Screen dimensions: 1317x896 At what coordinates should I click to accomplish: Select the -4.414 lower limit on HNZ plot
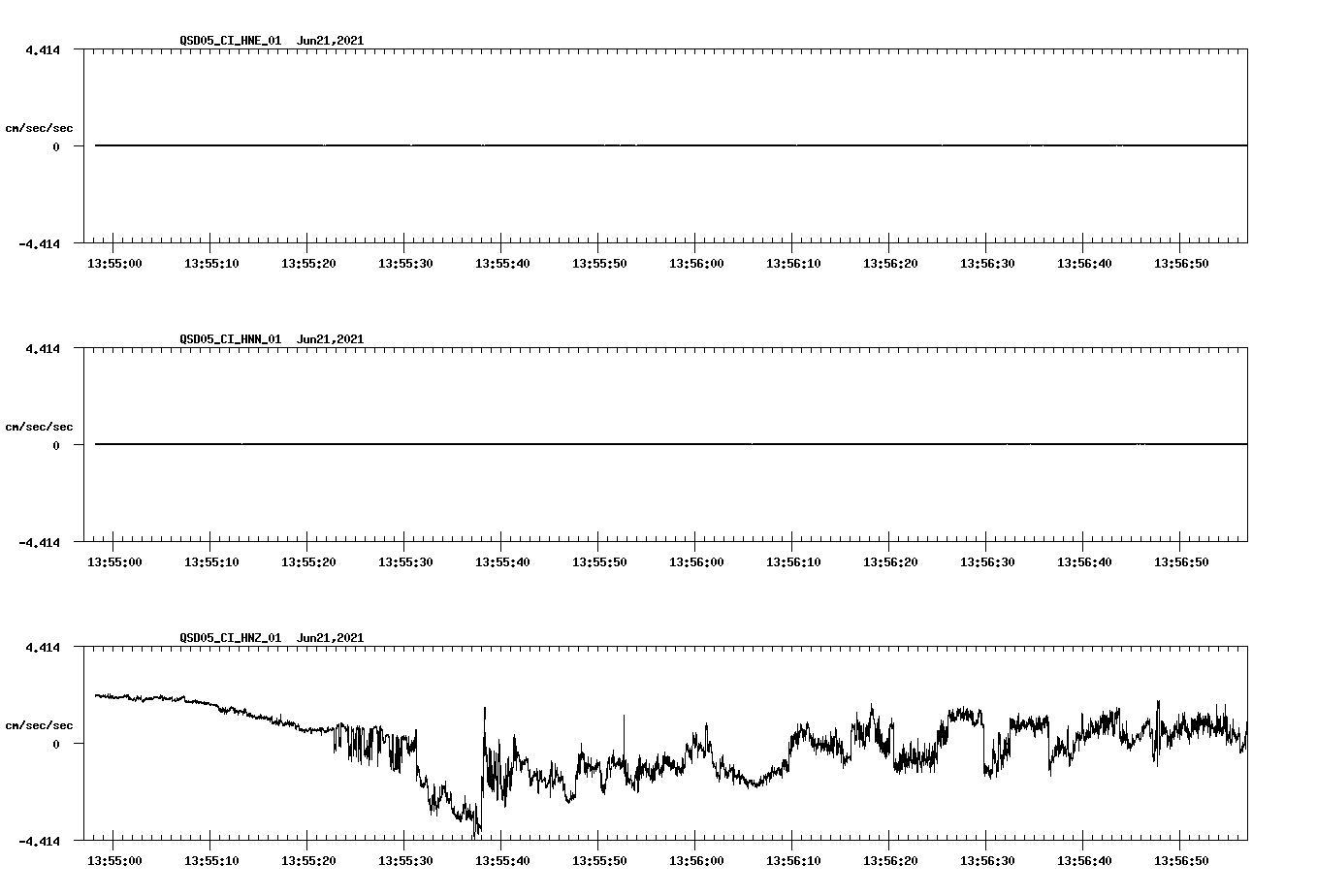click(40, 841)
